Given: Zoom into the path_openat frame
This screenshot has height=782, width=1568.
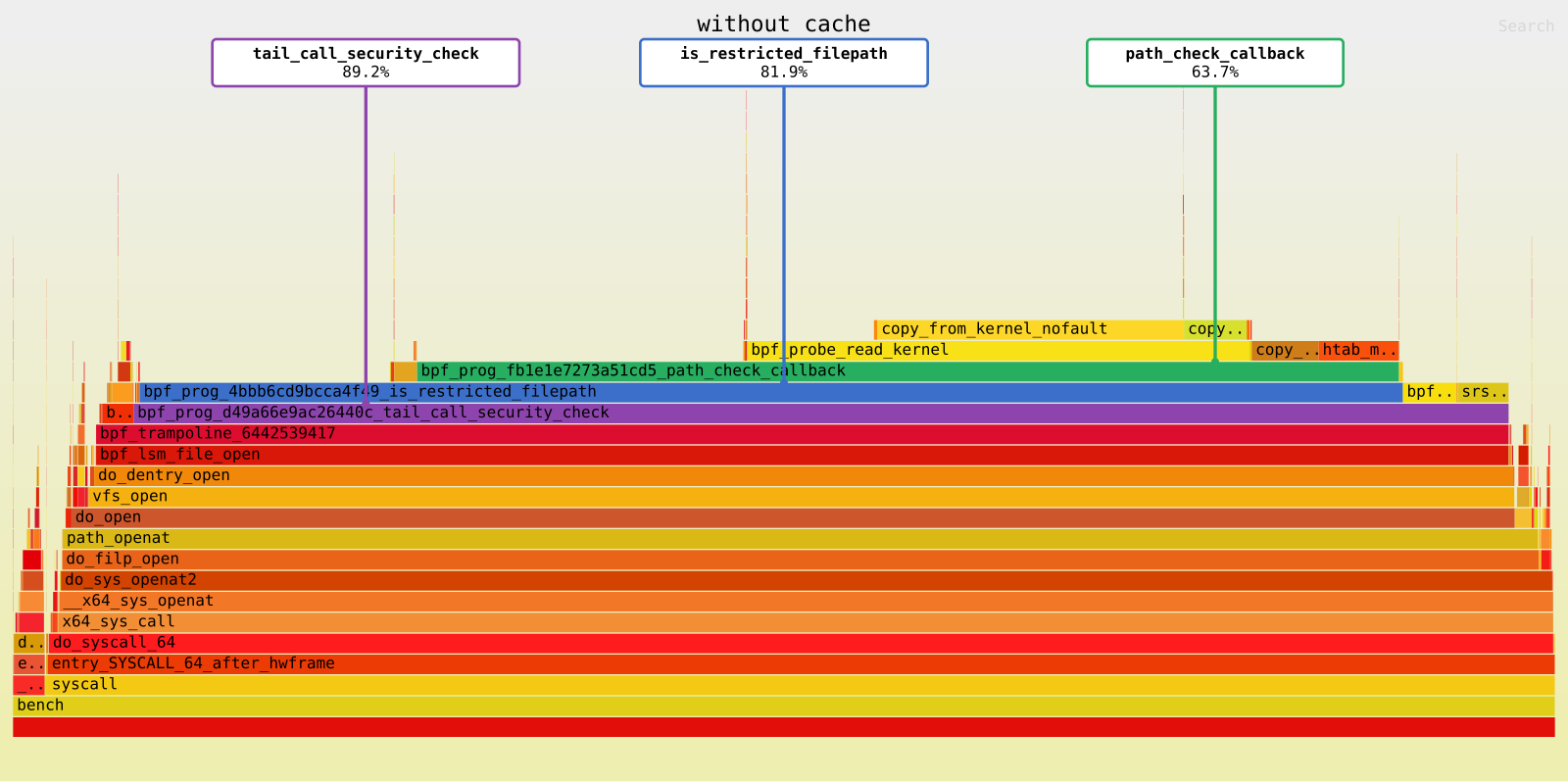Looking at the screenshot, I should [x=800, y=538].
